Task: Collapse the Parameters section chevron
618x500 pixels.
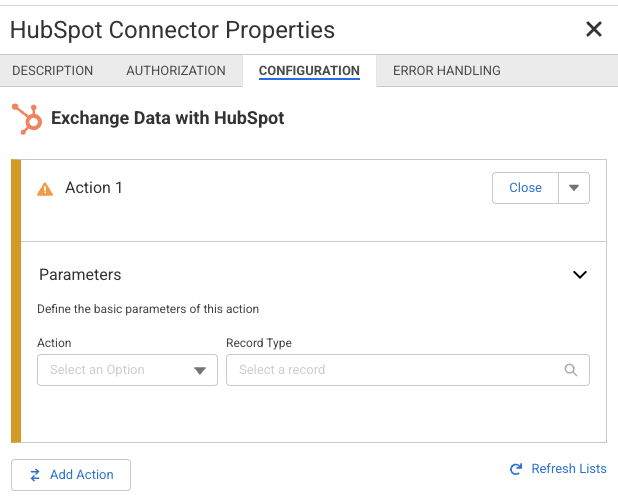Action: (579, 275)
